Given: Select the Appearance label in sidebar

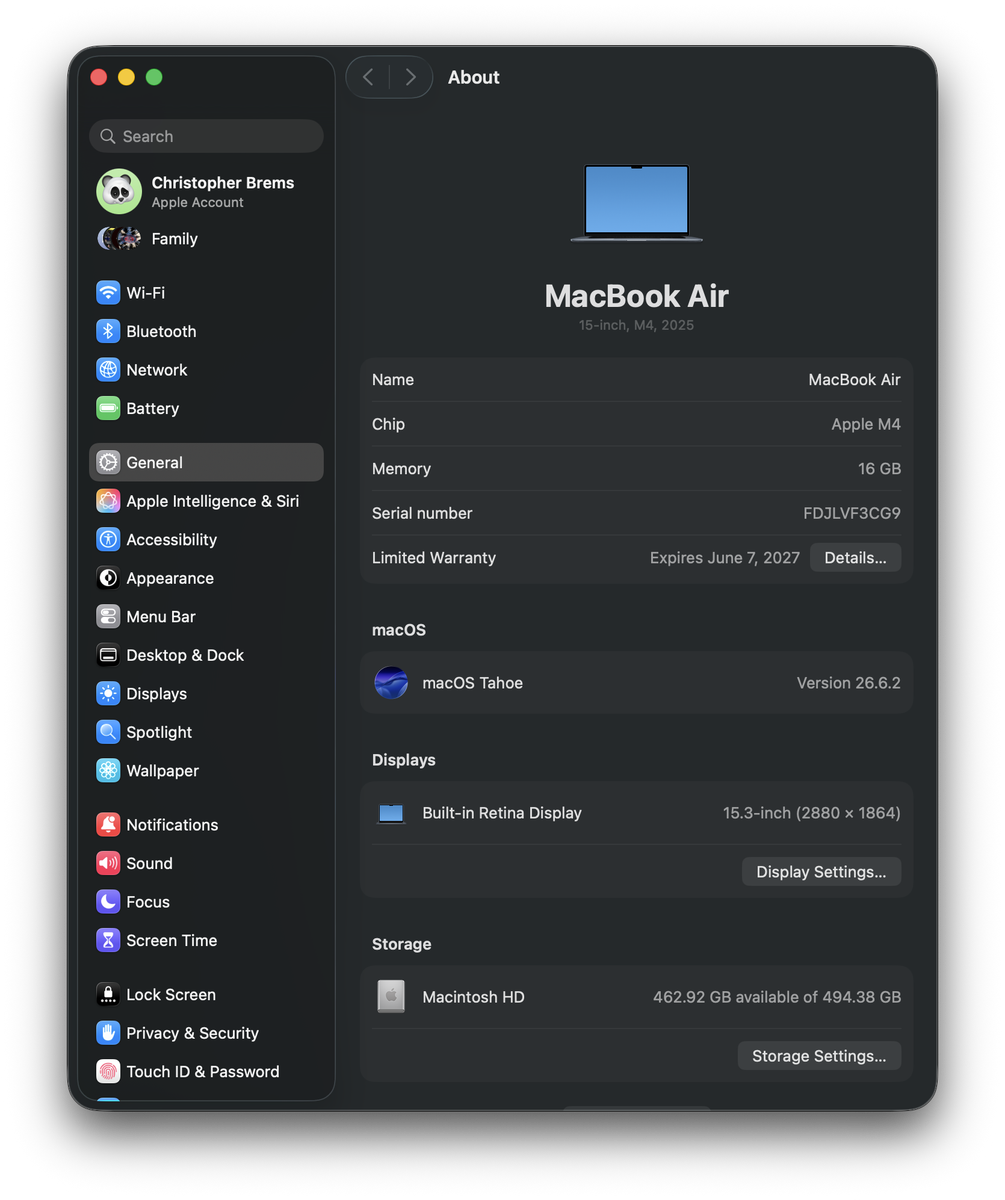Looking at the screenshot, I should pyautogui.click(x=170, y=578).
